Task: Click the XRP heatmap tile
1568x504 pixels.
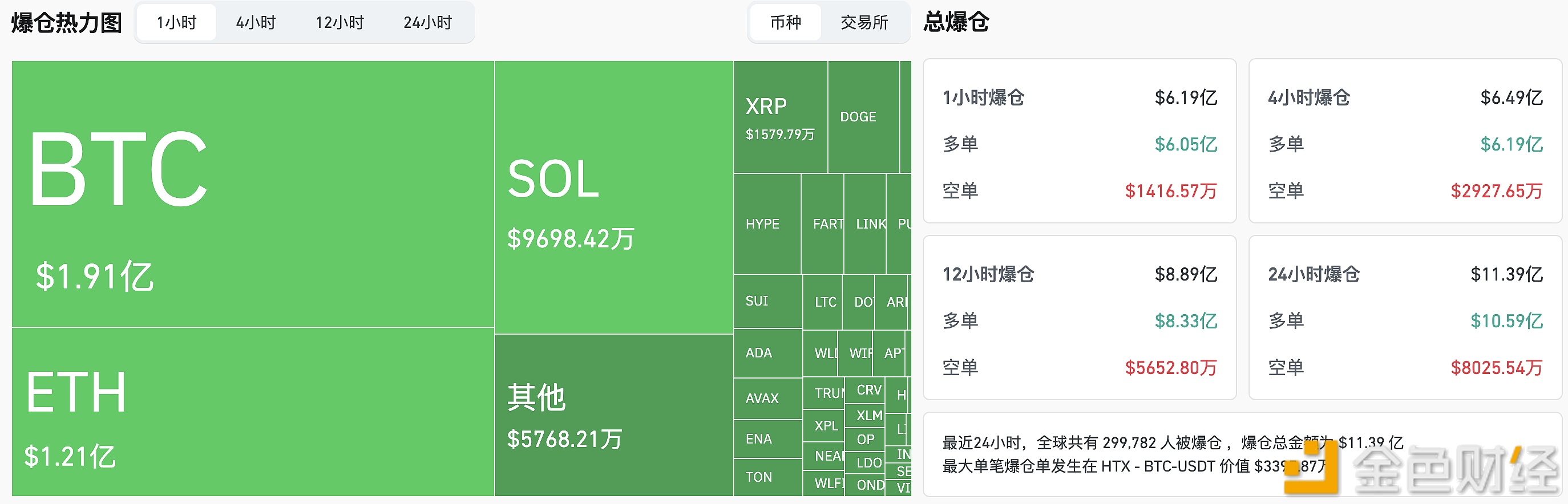Action: [780, 117]
